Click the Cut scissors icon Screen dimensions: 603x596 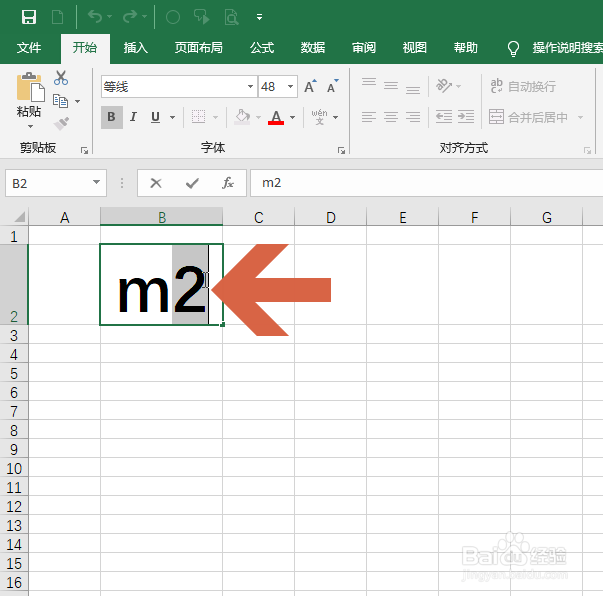[61, 78]
